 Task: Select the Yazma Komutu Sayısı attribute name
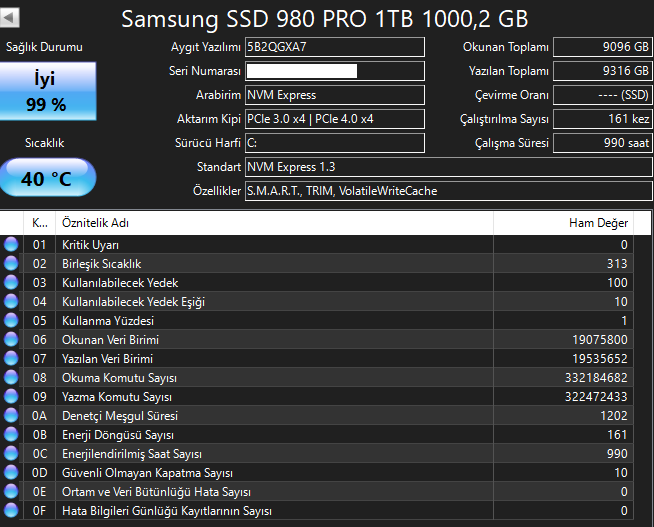[x=117, y=397]
